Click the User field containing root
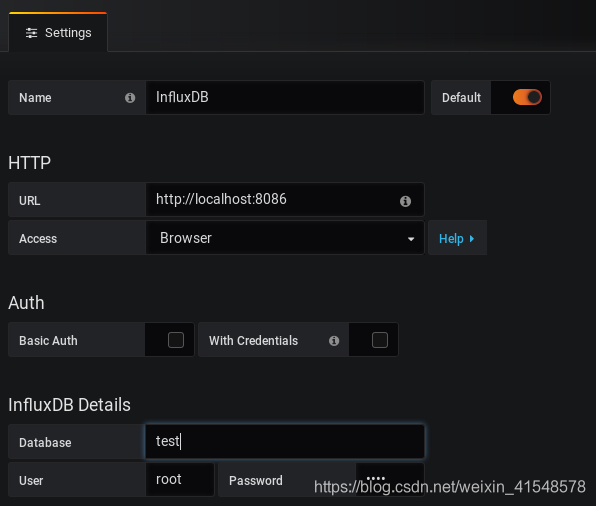596x506 pixels. pyautogui.click(x=180, y=479)
